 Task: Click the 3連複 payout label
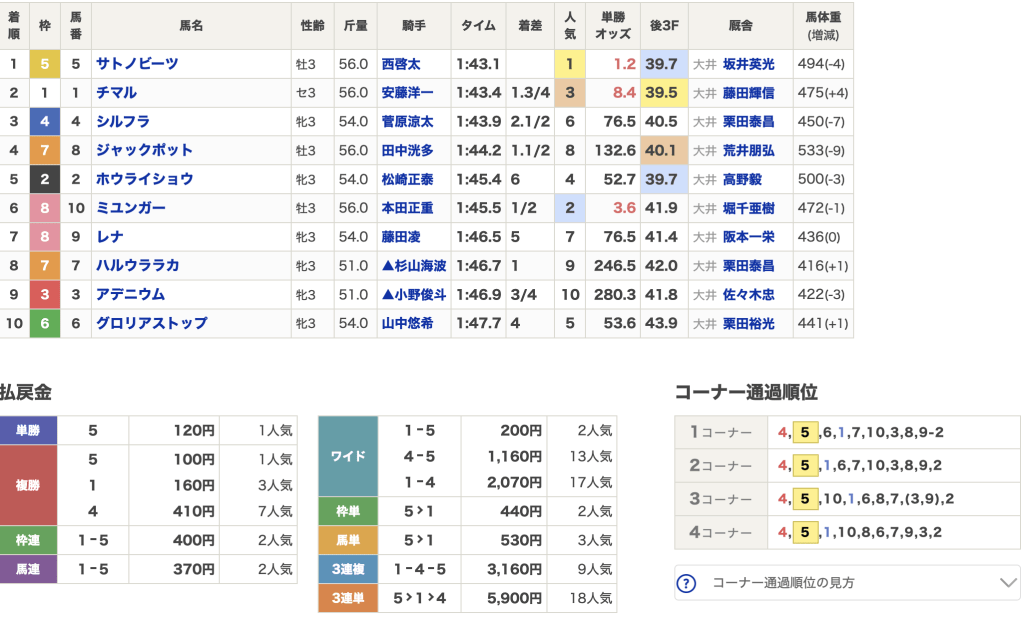[x=348, y=569]
